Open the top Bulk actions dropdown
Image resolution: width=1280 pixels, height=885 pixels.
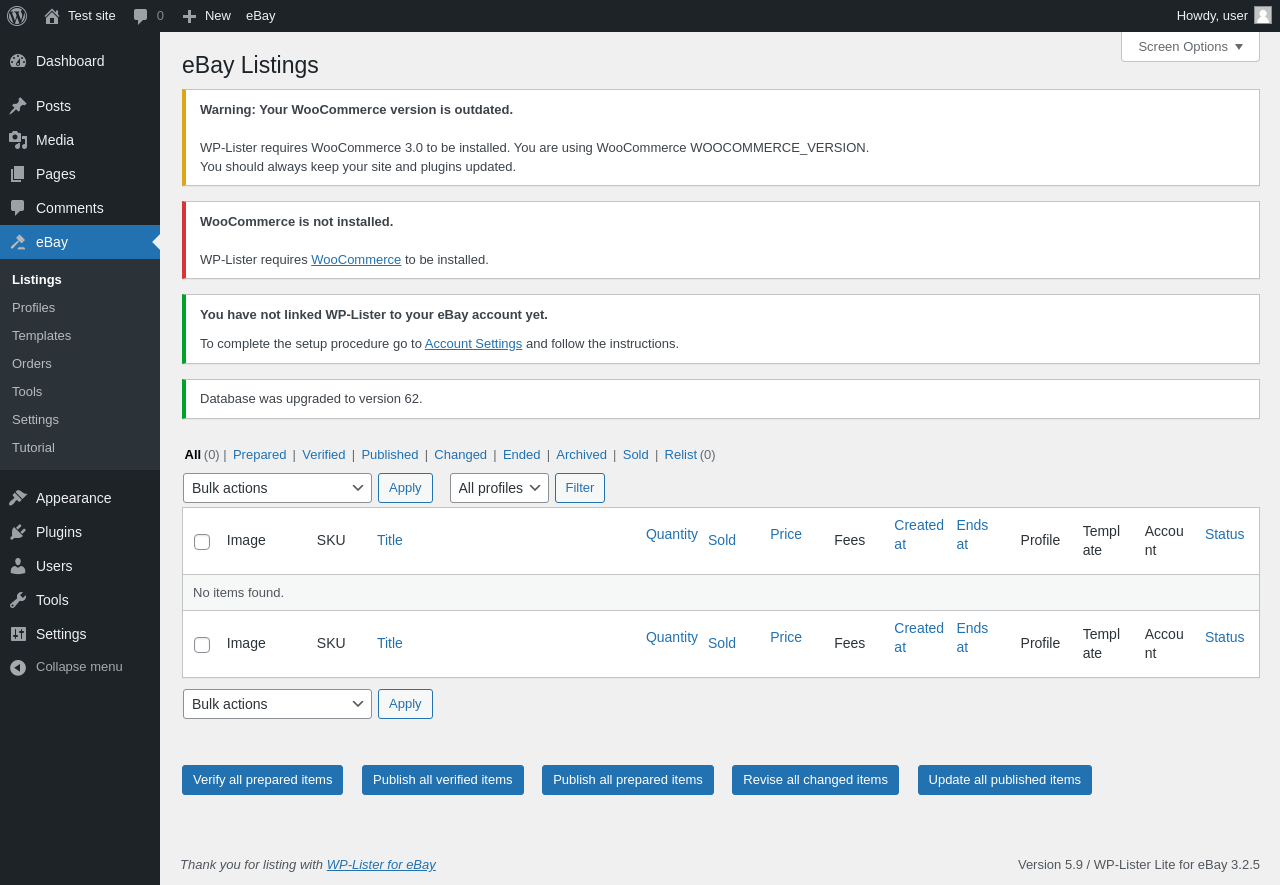tap(277, 488)
